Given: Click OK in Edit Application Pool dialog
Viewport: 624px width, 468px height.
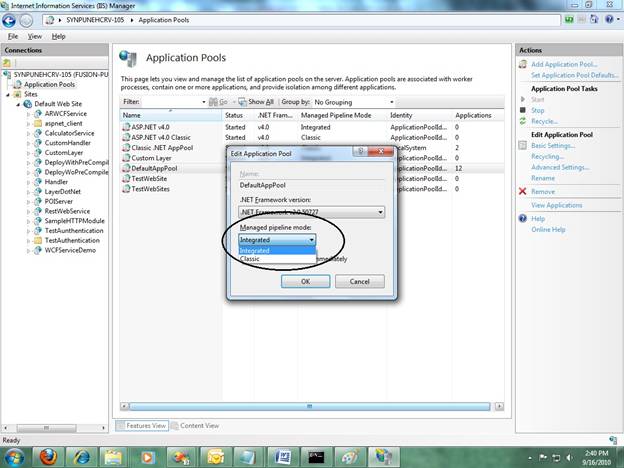Looking at the screenshot, I should 305,281.
